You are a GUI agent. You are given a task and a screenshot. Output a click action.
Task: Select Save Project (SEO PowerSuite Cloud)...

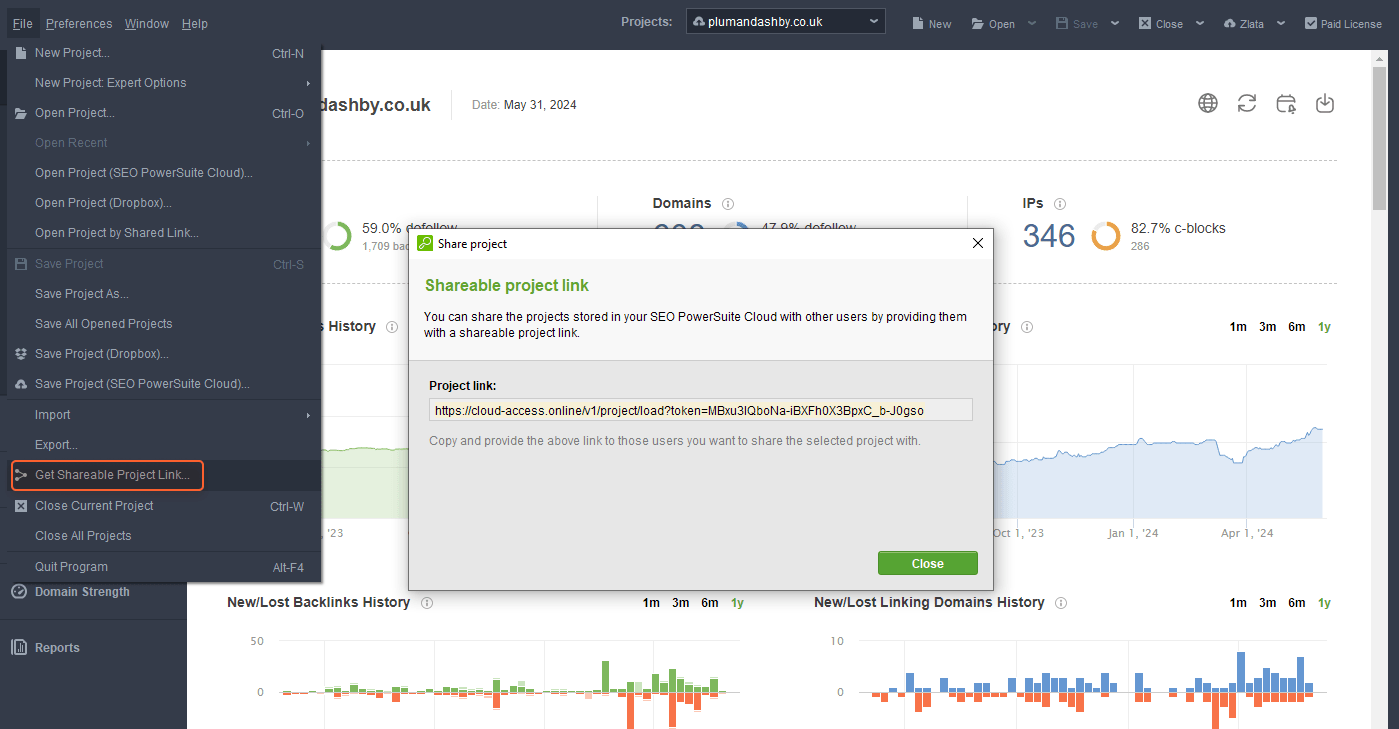coord(164,384)
